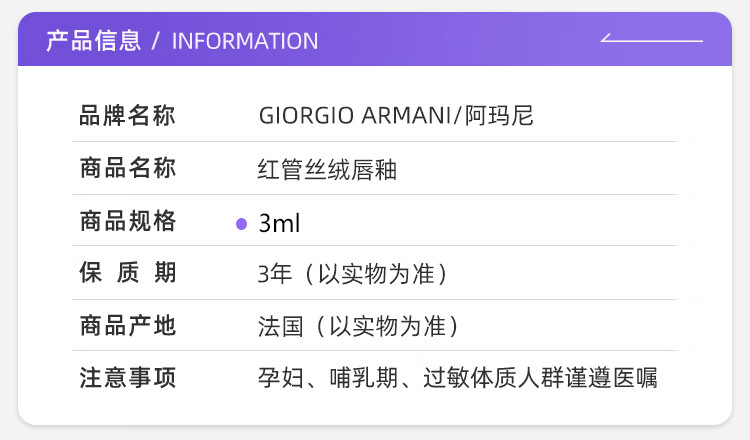Click the 3ml specification value
This screenshot has width=750, height=440.
(279, 223)
